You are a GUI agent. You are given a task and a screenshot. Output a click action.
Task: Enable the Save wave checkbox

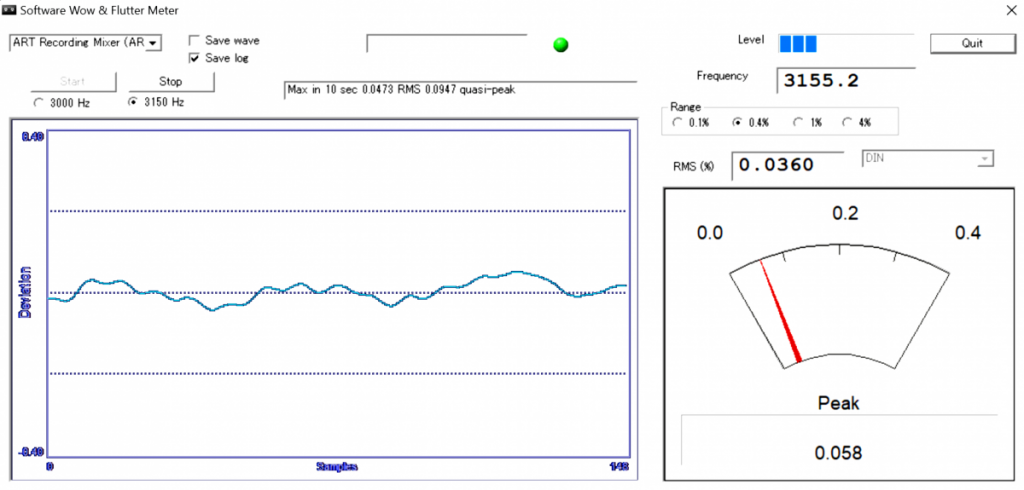(x=194, y=41)
